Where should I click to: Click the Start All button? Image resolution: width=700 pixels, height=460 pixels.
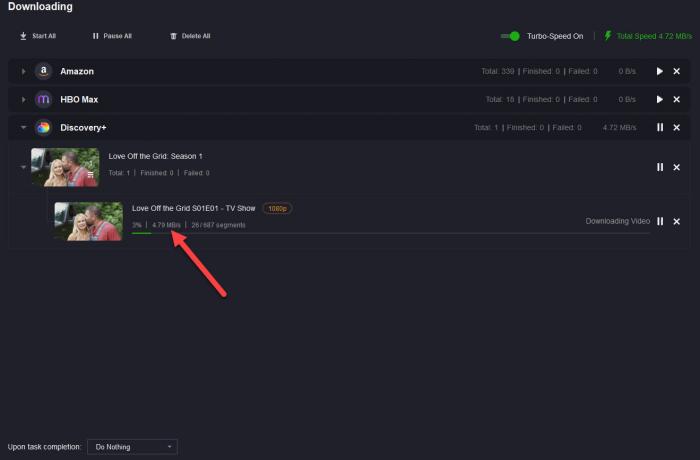(38, 36)
